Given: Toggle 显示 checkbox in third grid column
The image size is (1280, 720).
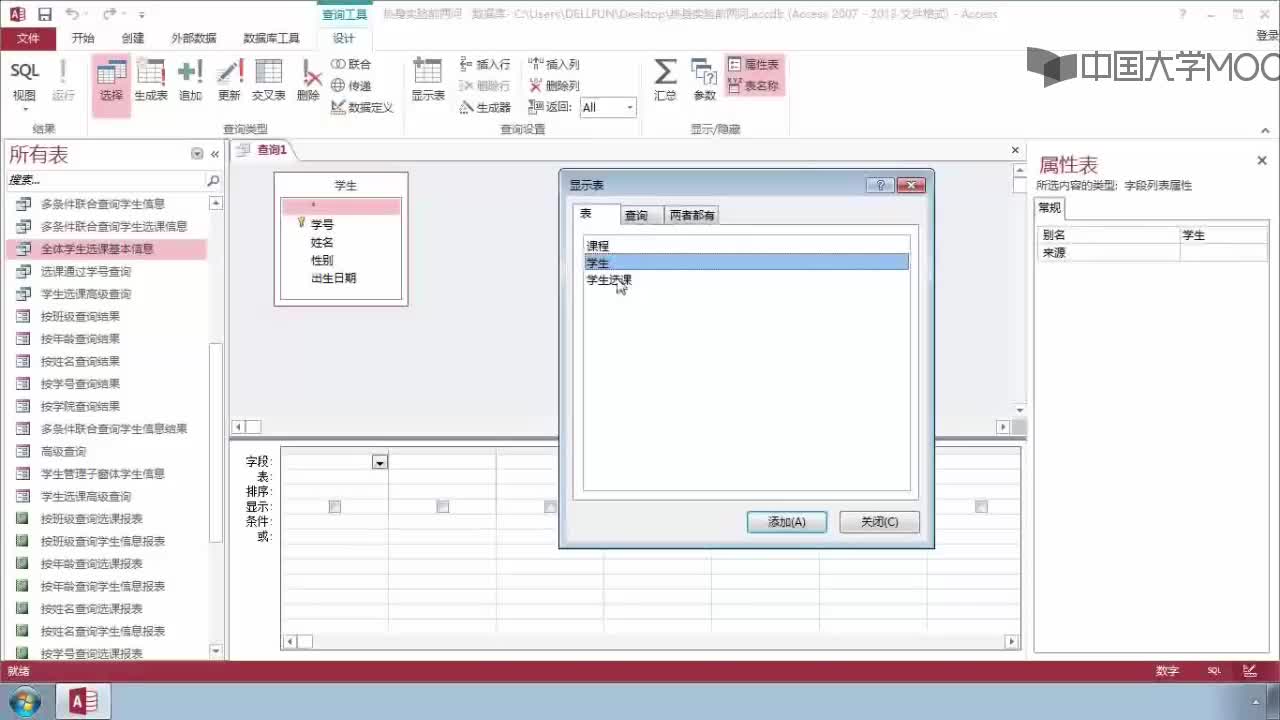Looking at the screenshot, I should (550, 507).
